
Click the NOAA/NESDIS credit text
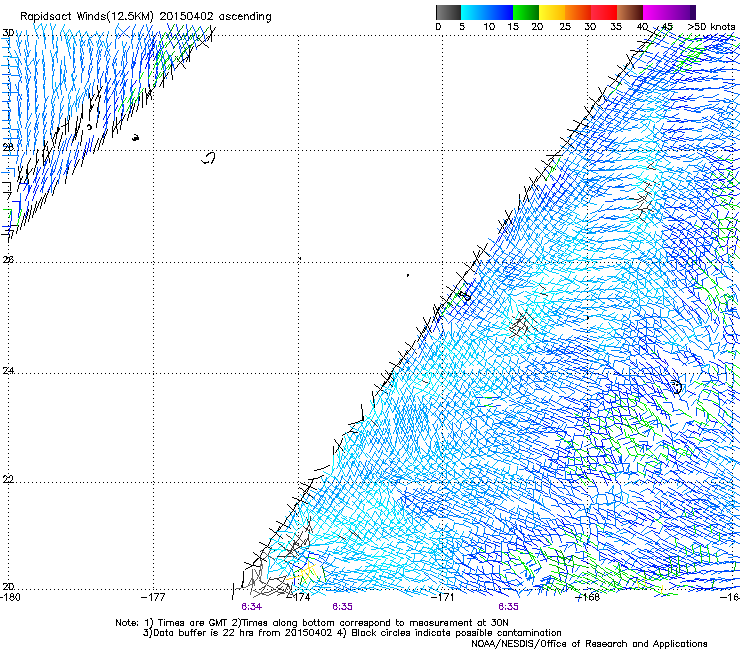589,644
